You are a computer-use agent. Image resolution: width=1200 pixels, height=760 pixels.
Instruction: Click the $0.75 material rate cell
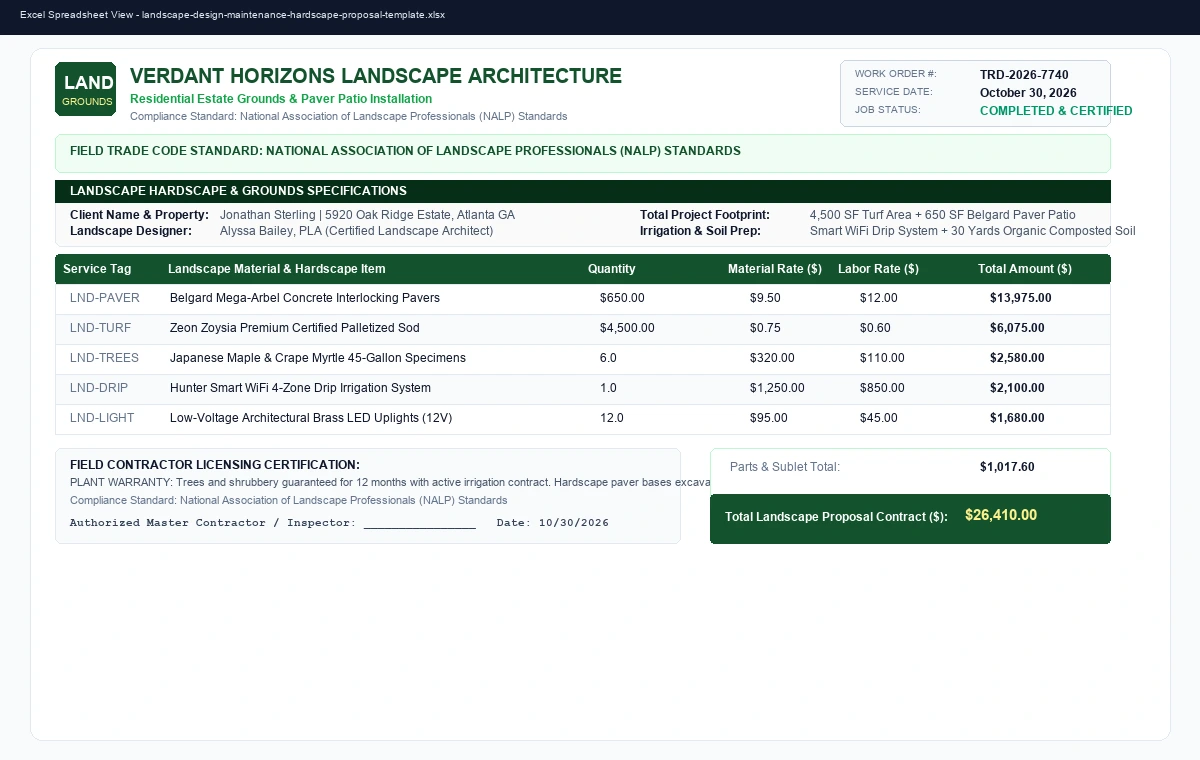point(765,328)
